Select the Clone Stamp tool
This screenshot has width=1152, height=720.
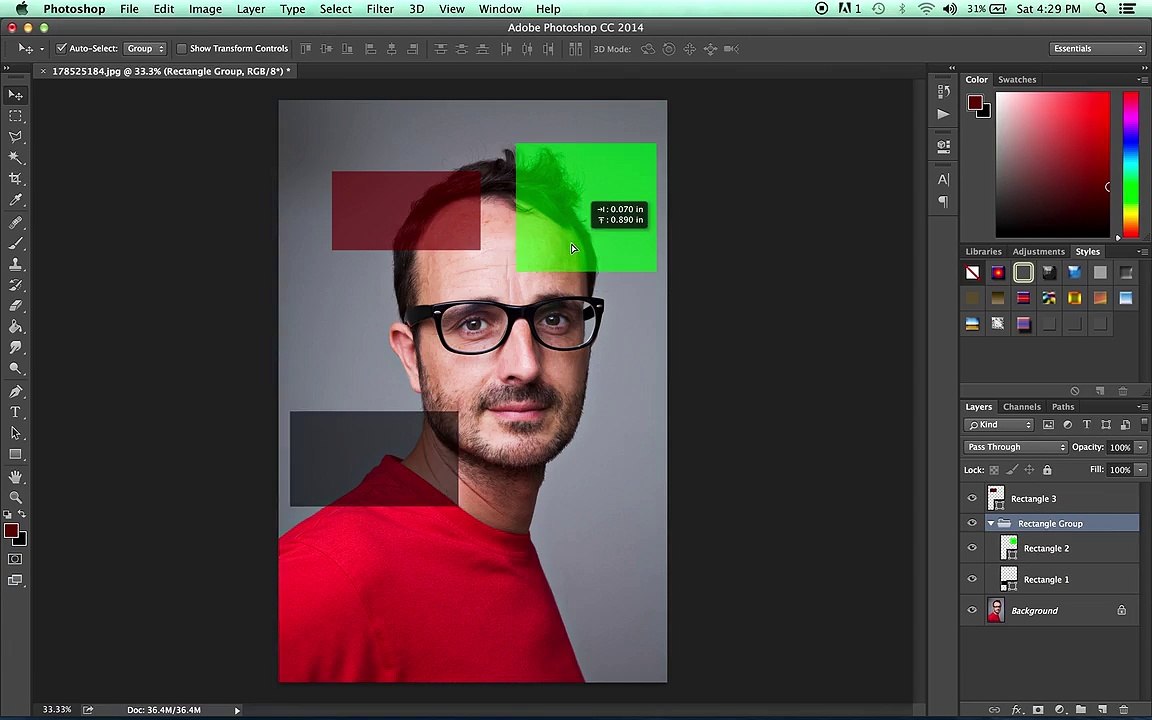click(x=15, y=264)
